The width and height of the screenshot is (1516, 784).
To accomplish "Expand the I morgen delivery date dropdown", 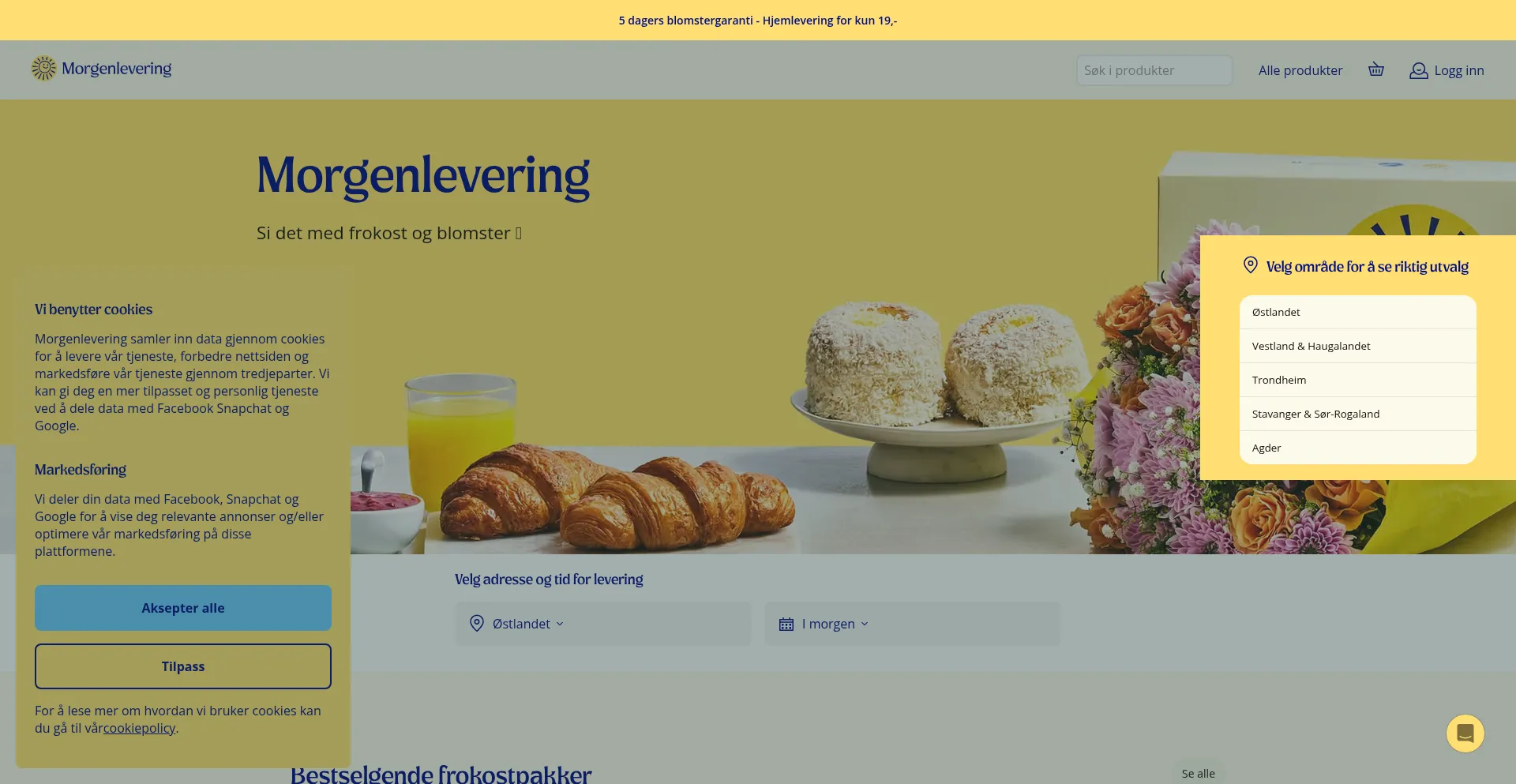I will tap(913, 624).
